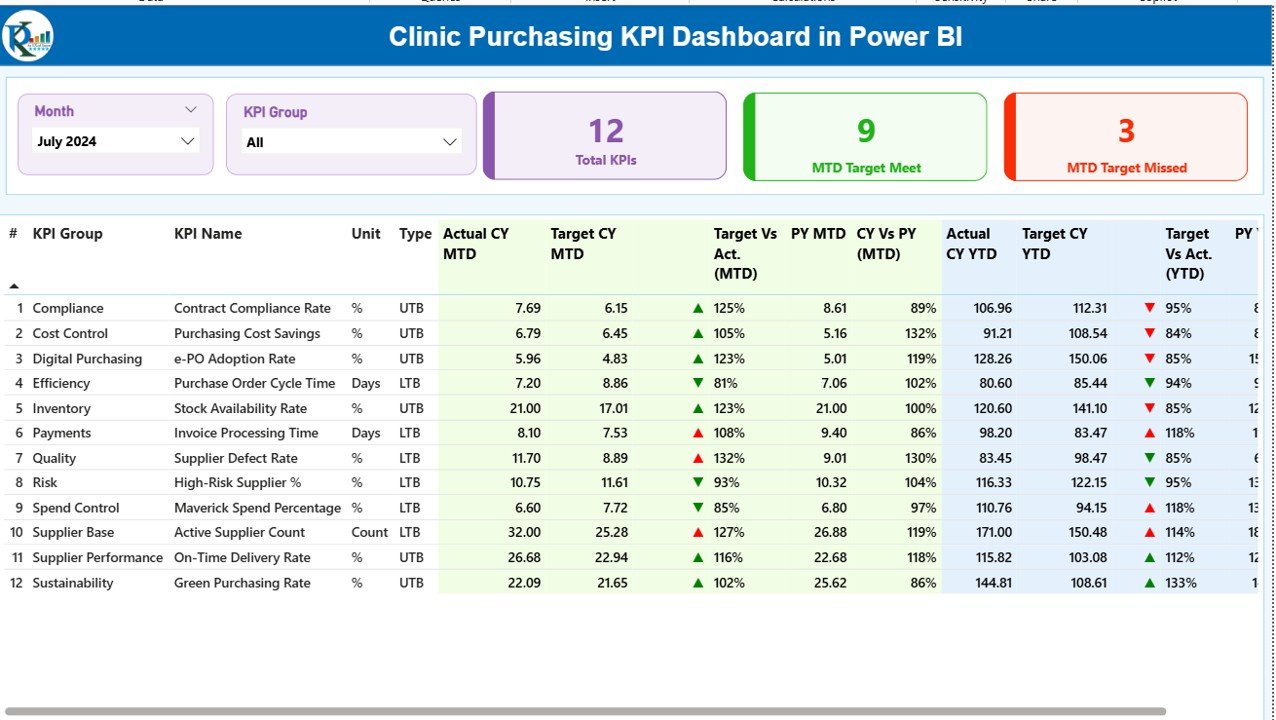The image size is (1276, 720).
Task: Click the green up arrow beside Contract Compliance Rate MTD
Action: [698, 308]
